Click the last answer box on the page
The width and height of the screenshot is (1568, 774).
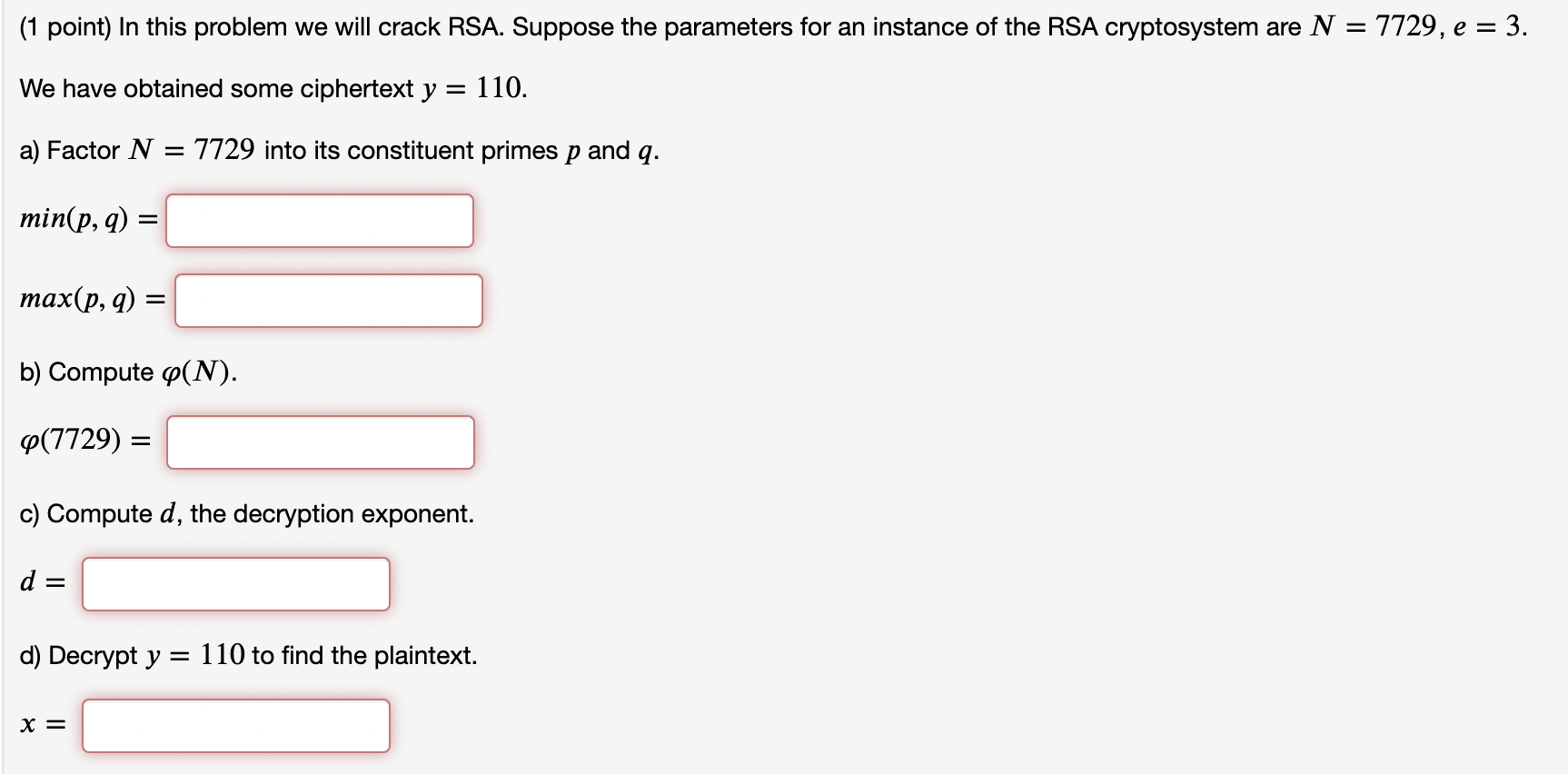pyautogui.click(x=235, y=726)
